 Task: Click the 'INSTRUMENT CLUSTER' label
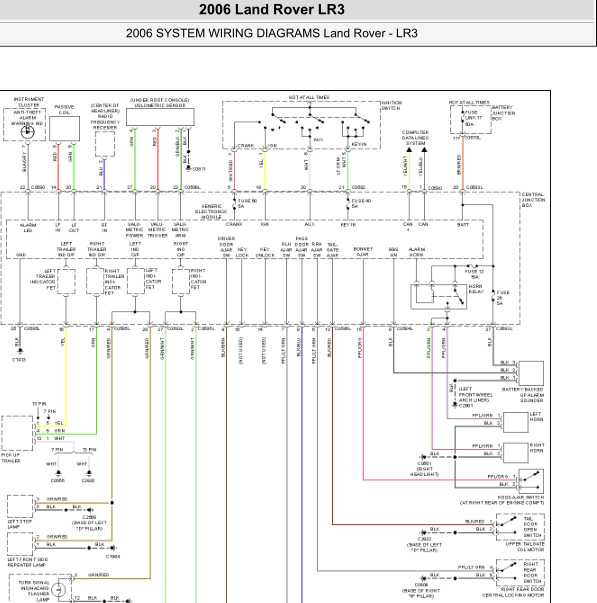click(29, 102)
